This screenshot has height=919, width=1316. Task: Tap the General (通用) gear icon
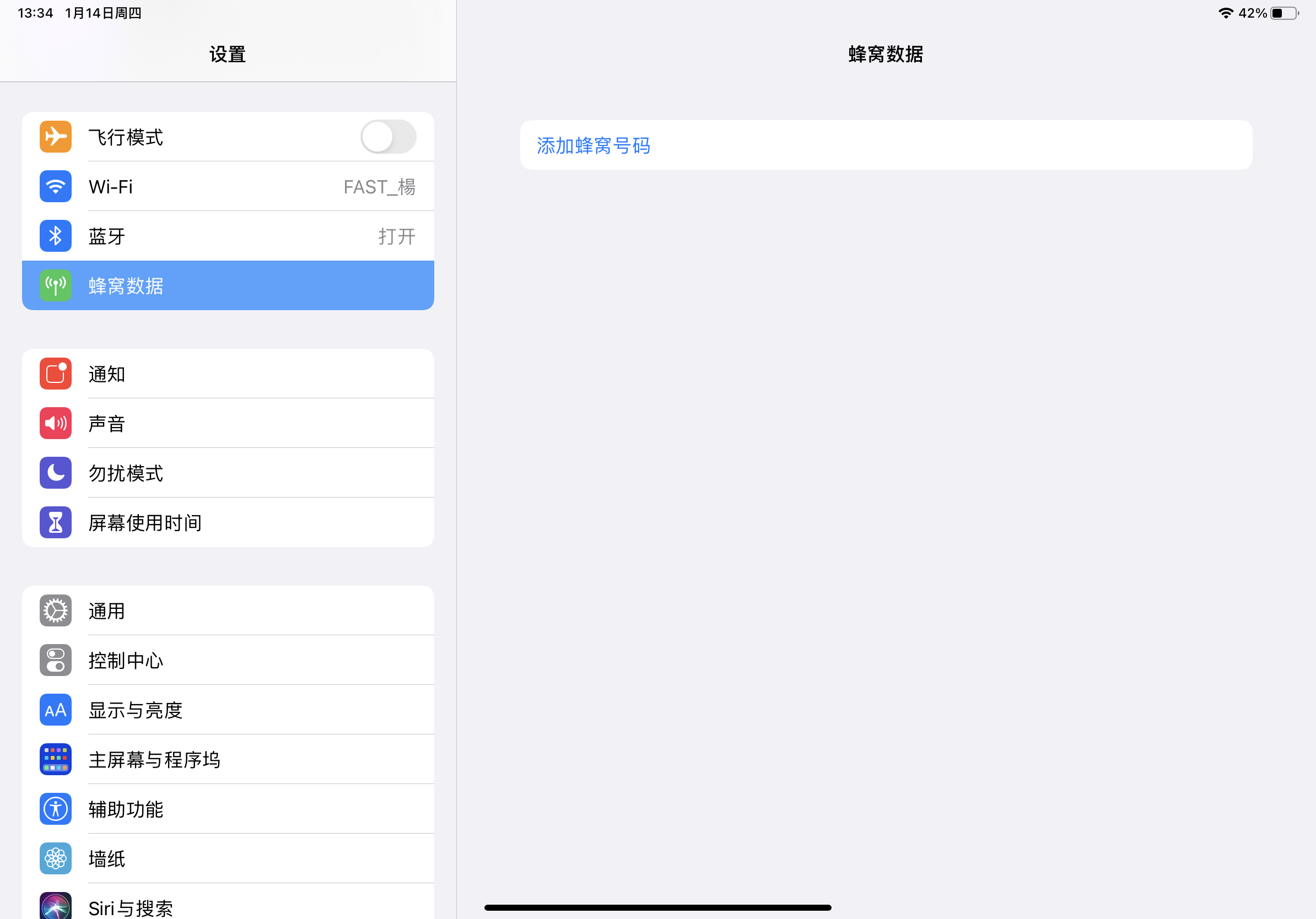[56, 611]
